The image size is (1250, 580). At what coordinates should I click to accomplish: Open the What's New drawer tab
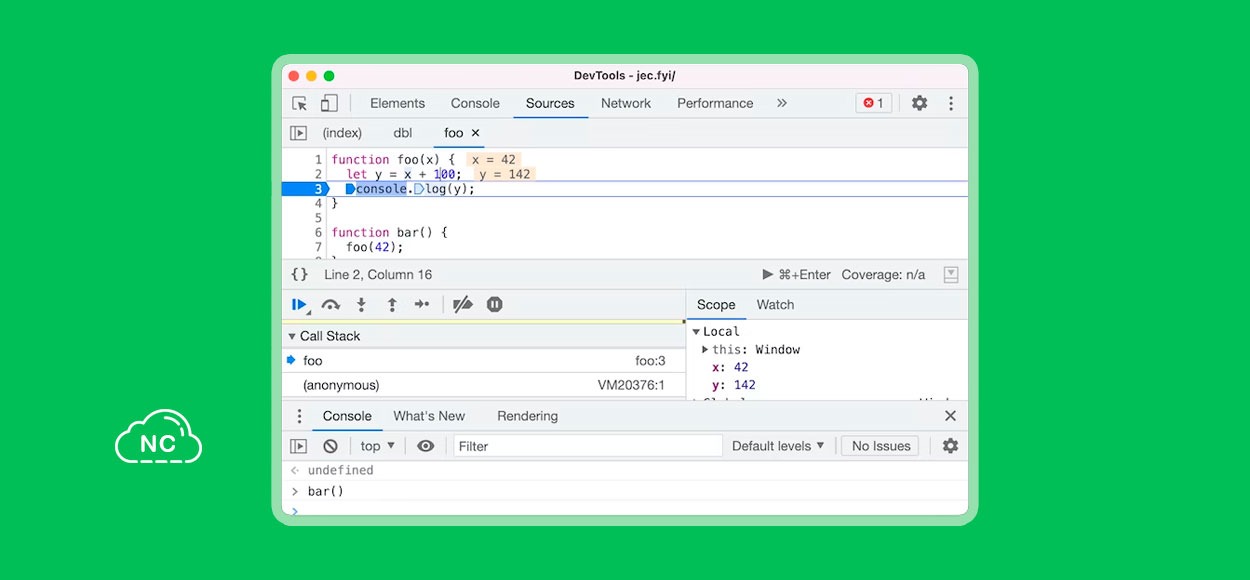click(429, 416)
